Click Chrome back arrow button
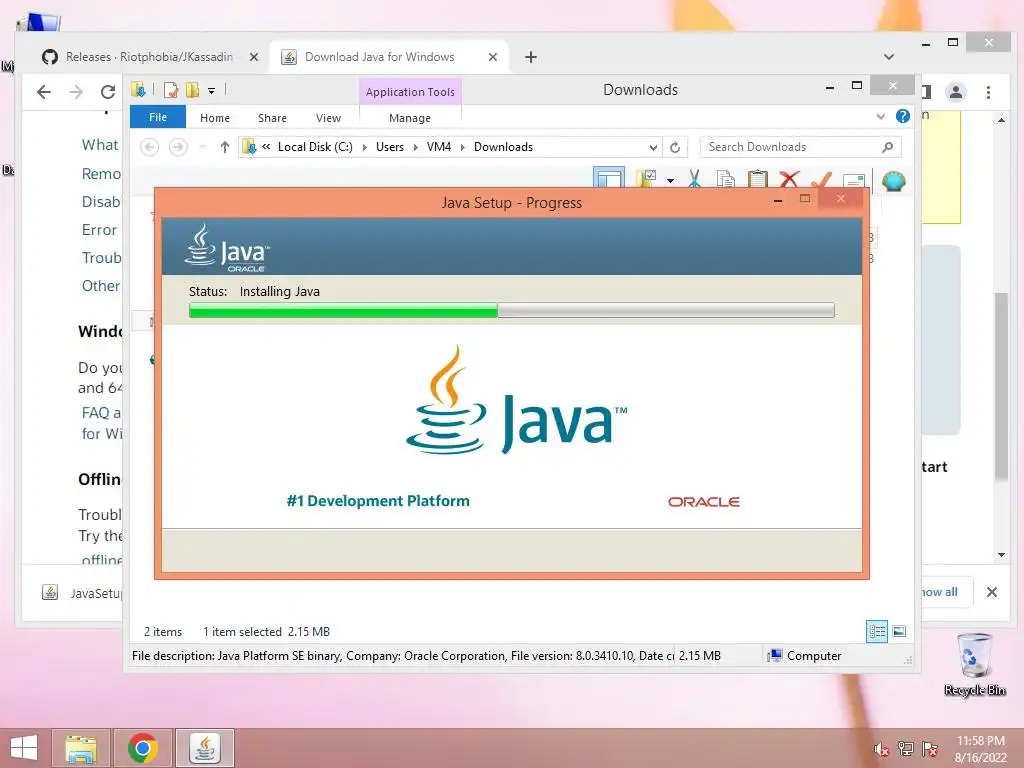The height and width of the screenshot is (768, 1024). click(x=44, y=92)
